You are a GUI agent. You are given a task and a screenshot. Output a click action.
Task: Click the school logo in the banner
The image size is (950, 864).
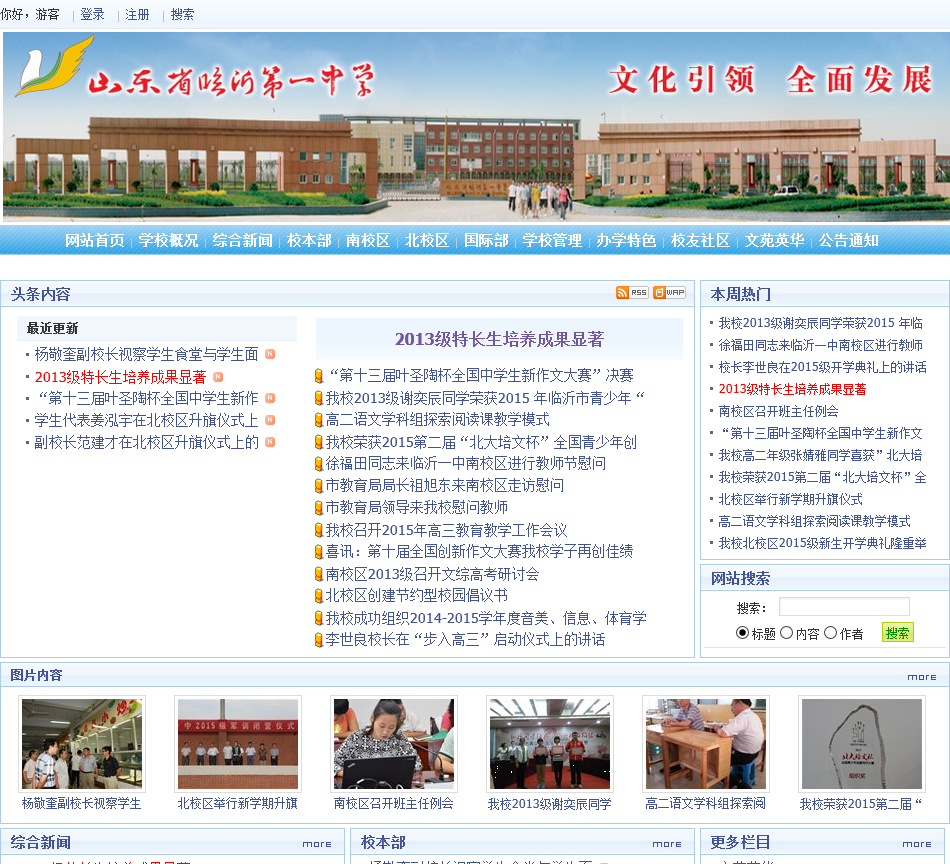pyautogui.click(x=55, y=65)
